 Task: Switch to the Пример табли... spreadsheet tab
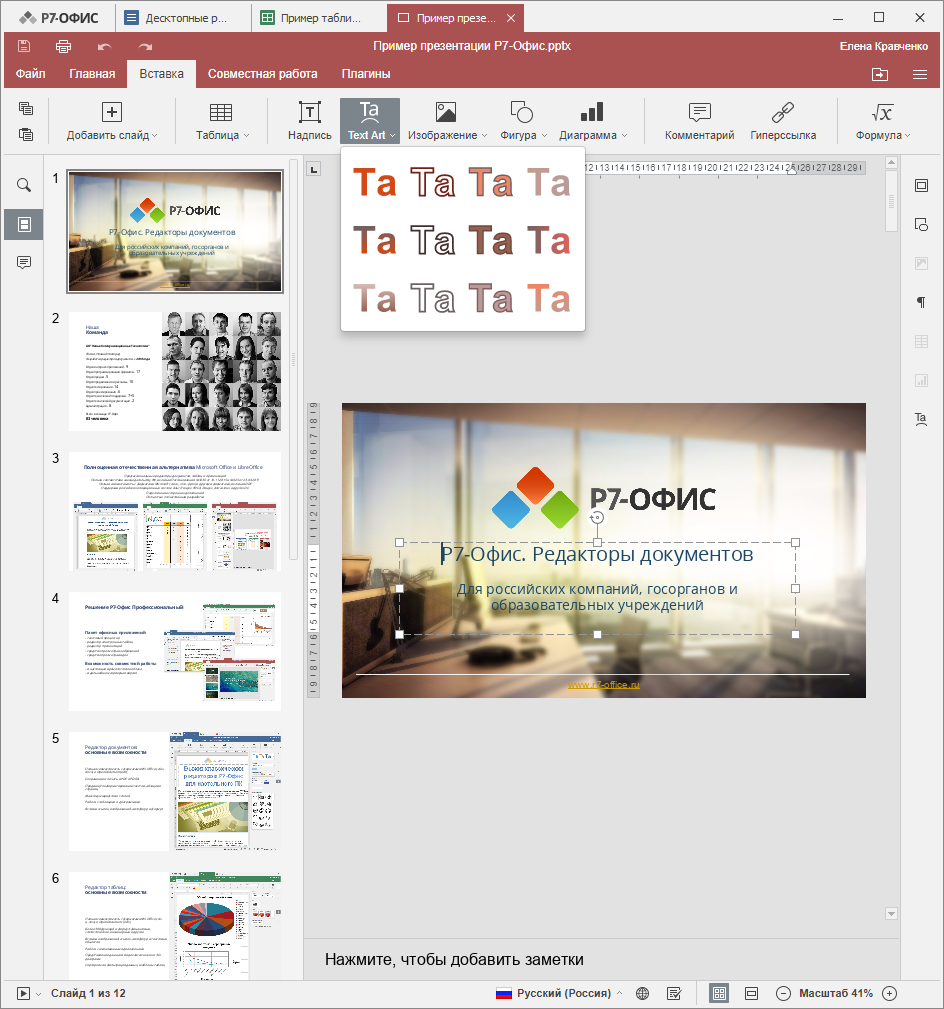pos(319,18)
